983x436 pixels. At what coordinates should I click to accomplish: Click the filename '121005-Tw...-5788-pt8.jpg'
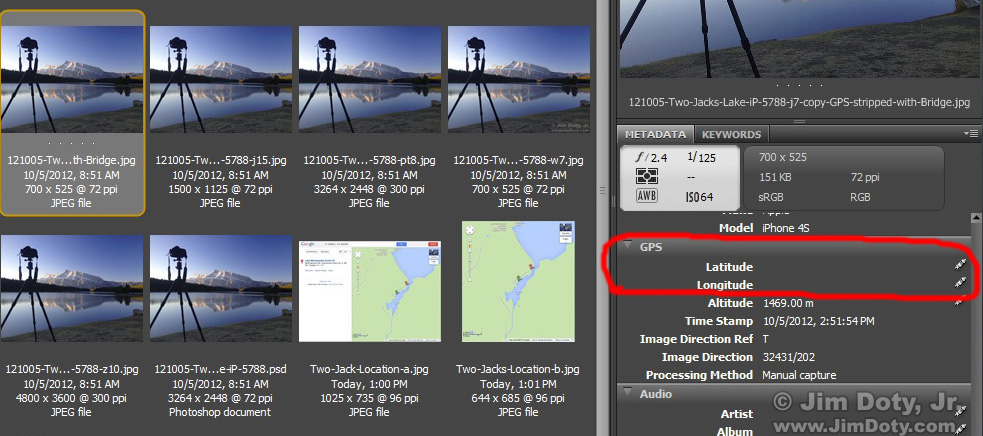pos(369,160)
